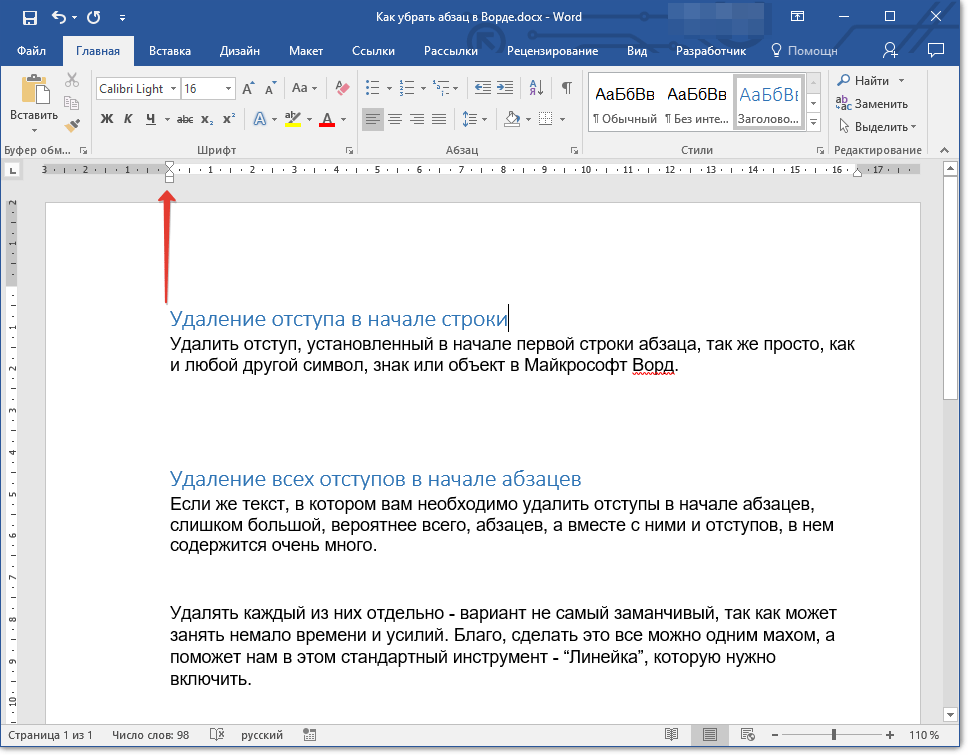Clear all formatting with the eraser icon
The height and width of the screenshot is (755, 968).
[343, 88]
